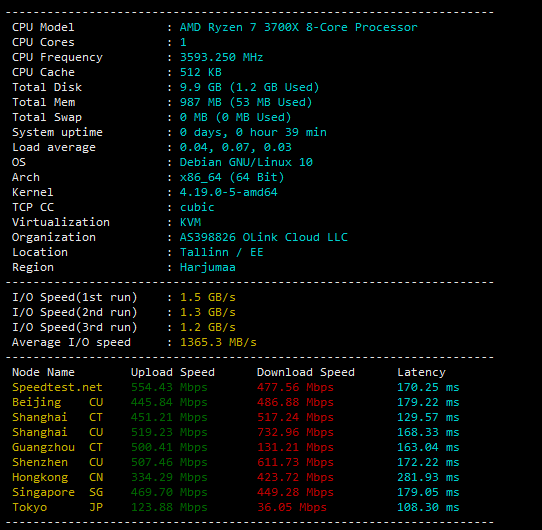Click the Download Speed column header
The width and height of the screenshot is (542, 530).
[x=306, y=372]
